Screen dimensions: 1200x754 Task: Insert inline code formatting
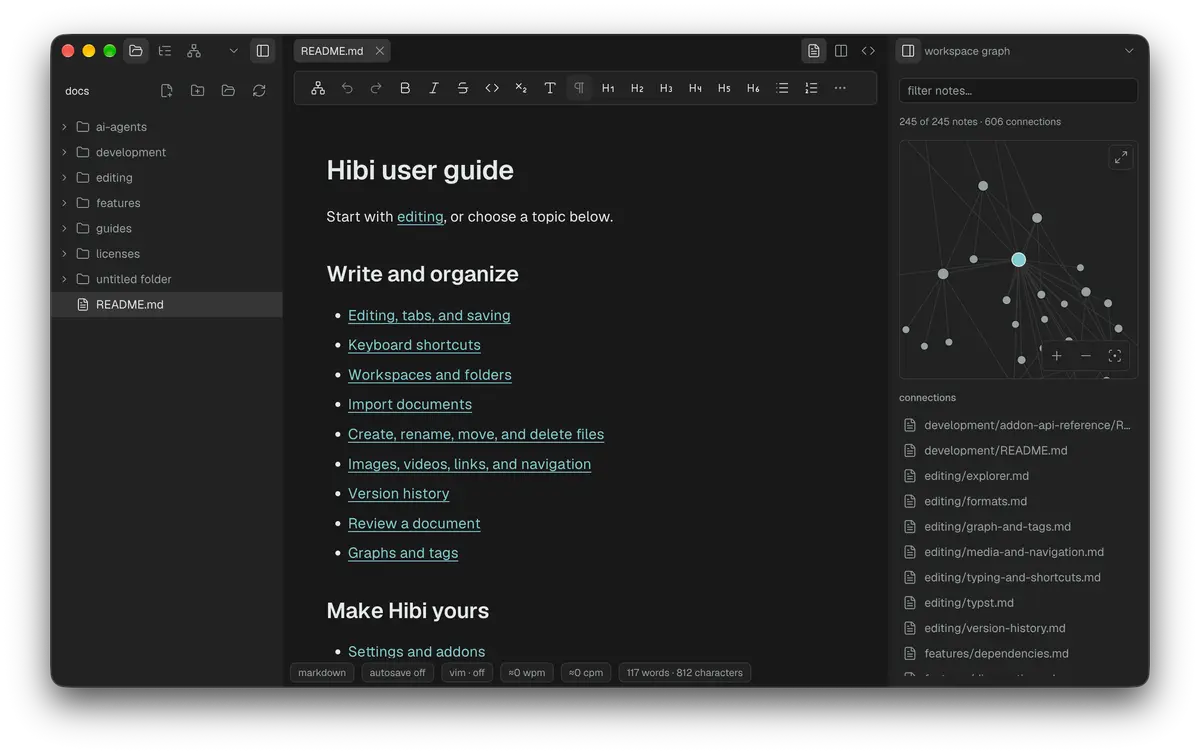point(492,88)
